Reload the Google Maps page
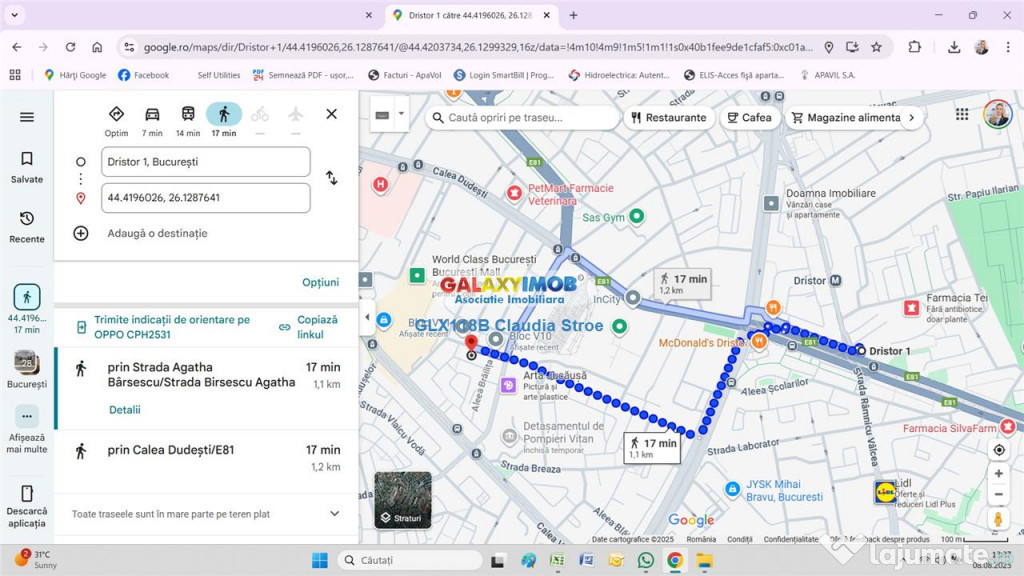 tap(71, 47)
